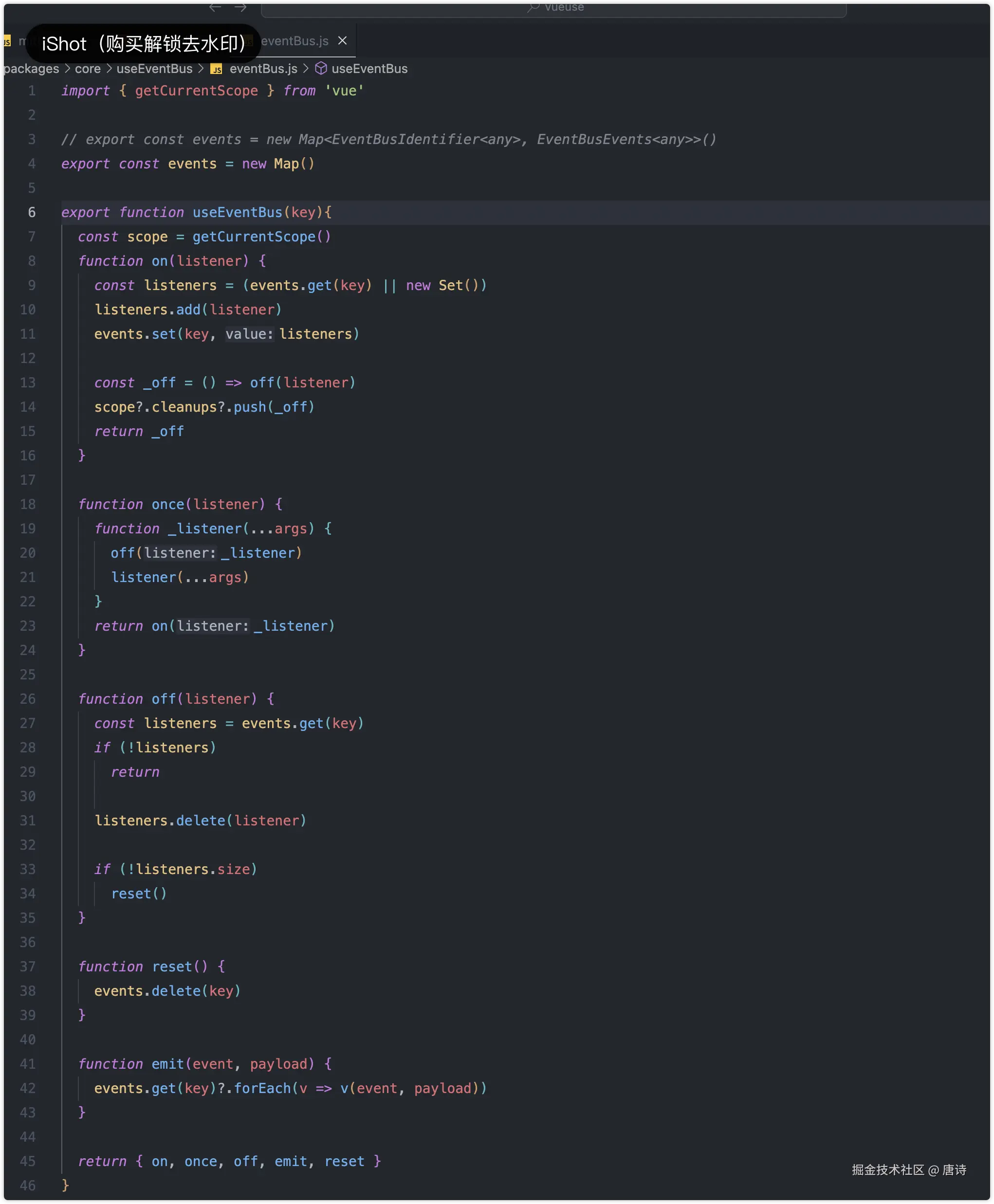Open the core breadcrumb dropdown

pos(88,69)
